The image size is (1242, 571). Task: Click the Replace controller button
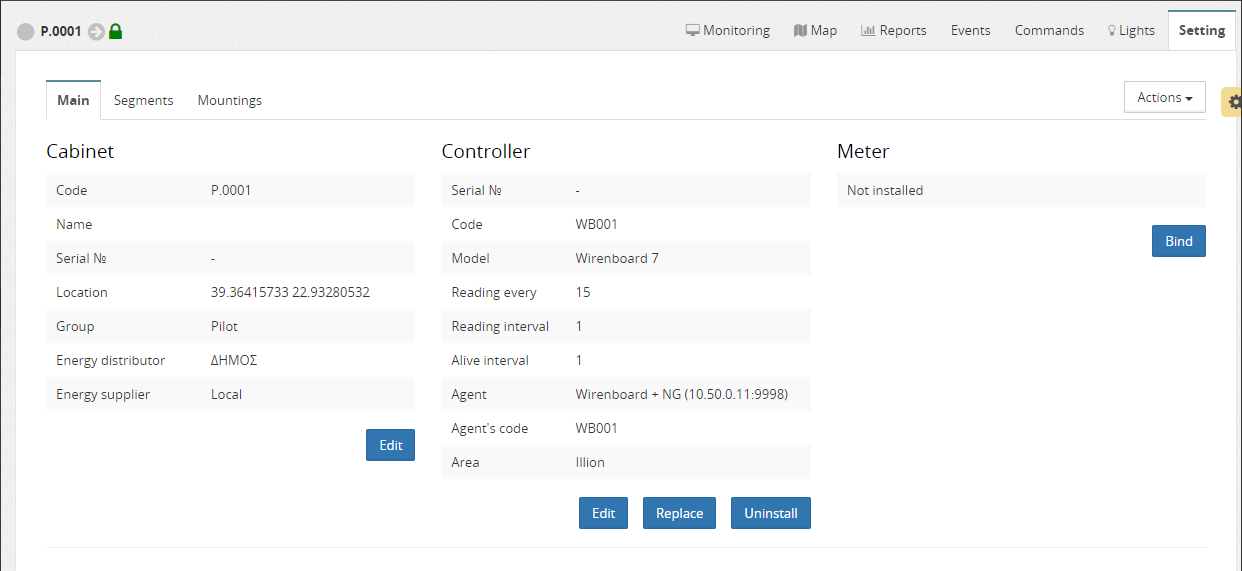[679, 513]
